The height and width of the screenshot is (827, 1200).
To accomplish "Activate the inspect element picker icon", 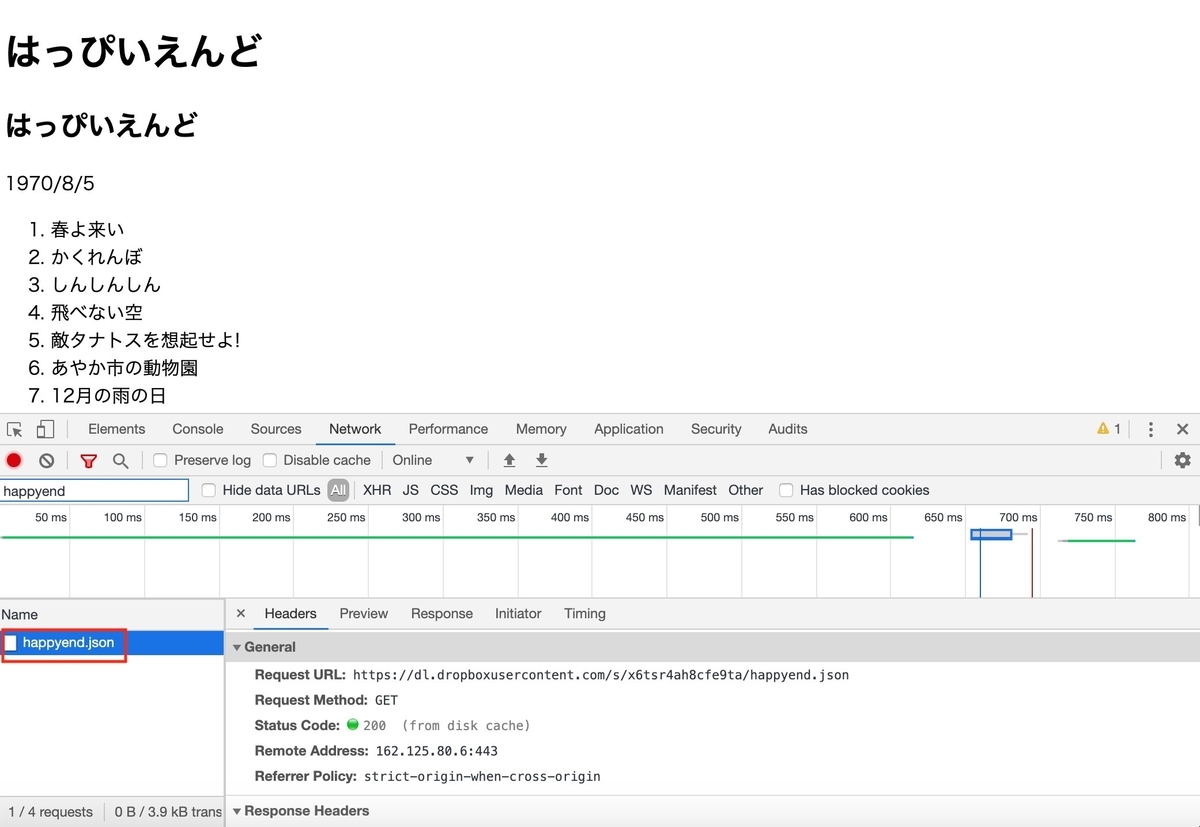I will pyautogui.click(x=15, y=429).
